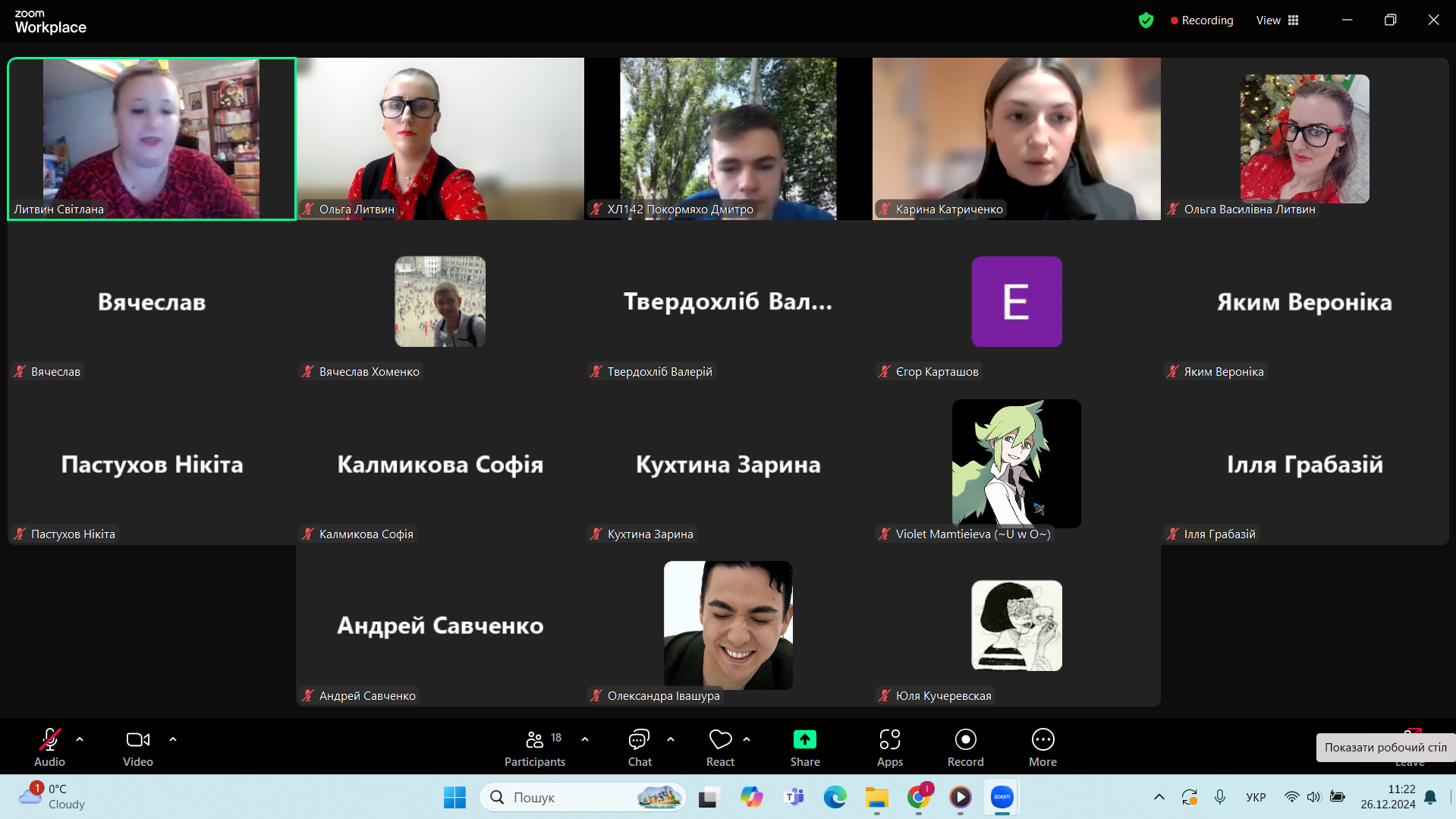The image size is (1456, 819).
Task: Click Показати робочий стіл button
Action: click(x=1385, y=748)
